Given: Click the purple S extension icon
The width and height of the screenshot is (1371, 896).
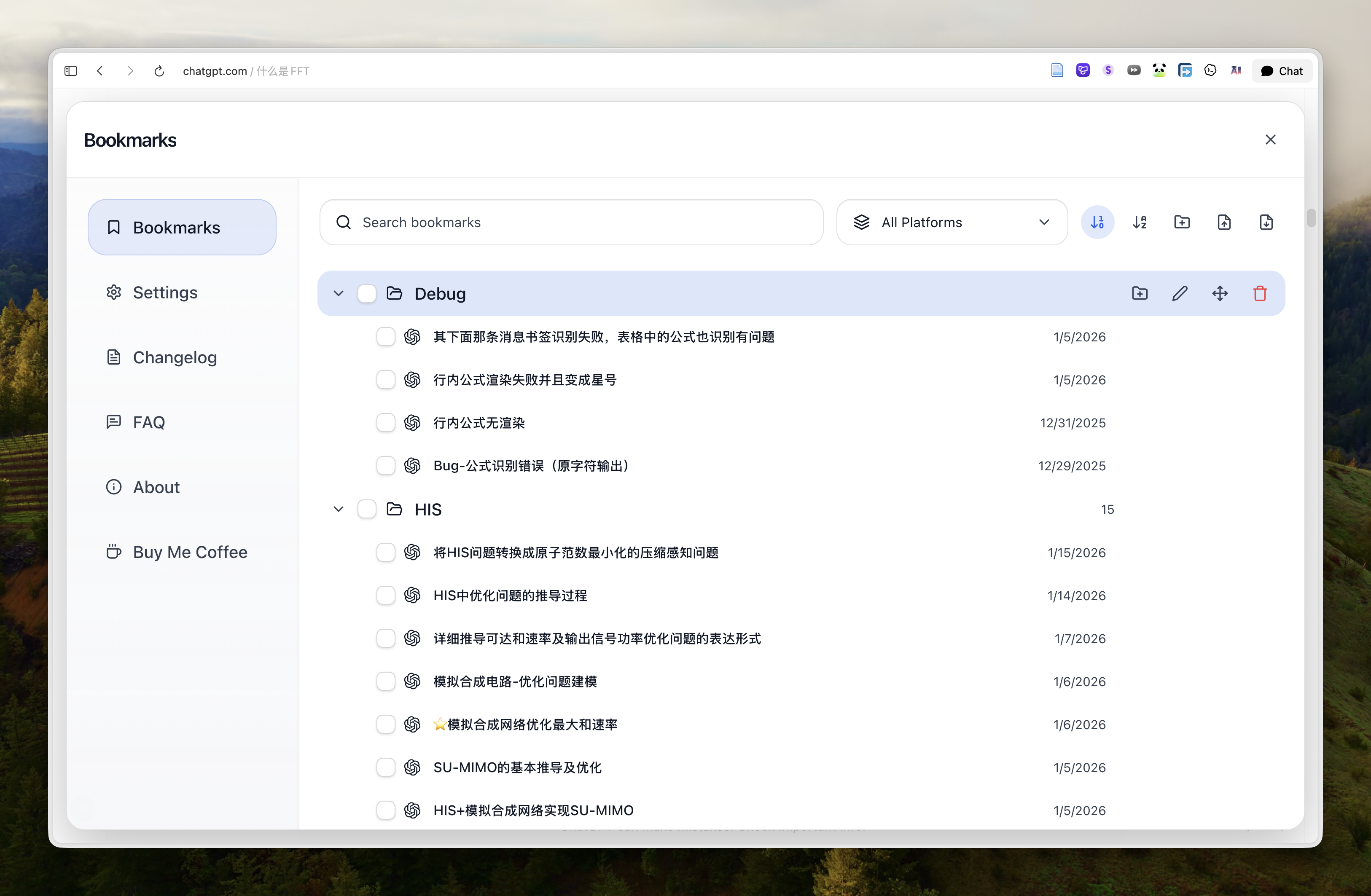Looking at the screenshot, I should pyautogui.click(x=1108, y=70).
